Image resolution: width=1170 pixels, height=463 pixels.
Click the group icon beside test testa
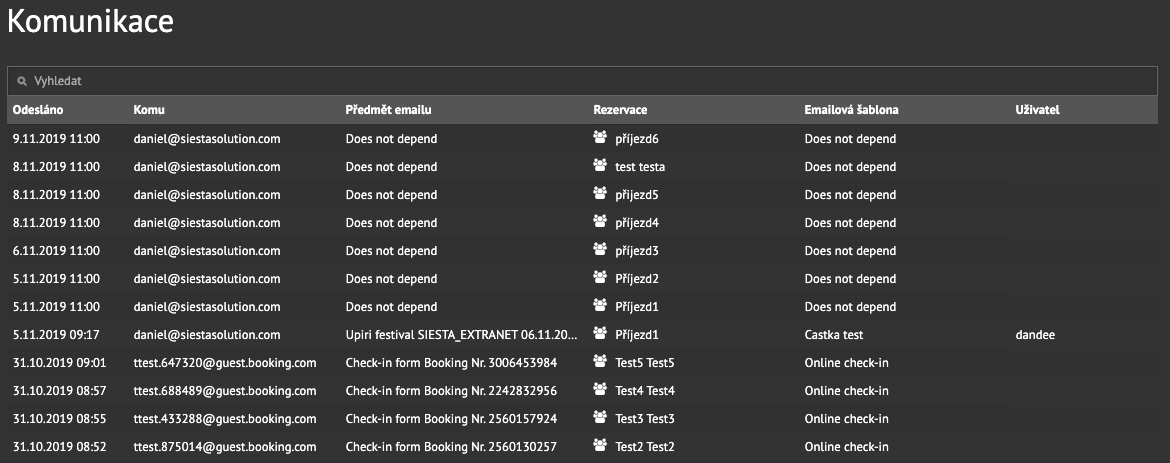(600, 165)
